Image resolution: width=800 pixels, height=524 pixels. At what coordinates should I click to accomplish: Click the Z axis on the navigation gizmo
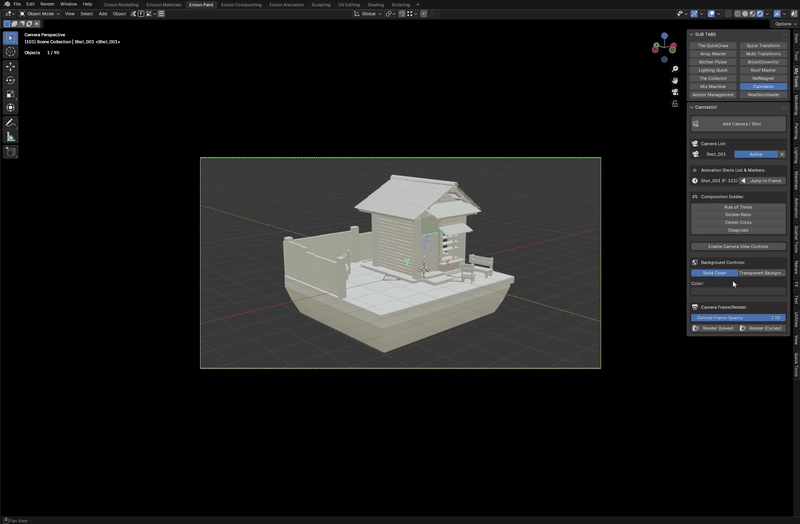click(664, 36)
